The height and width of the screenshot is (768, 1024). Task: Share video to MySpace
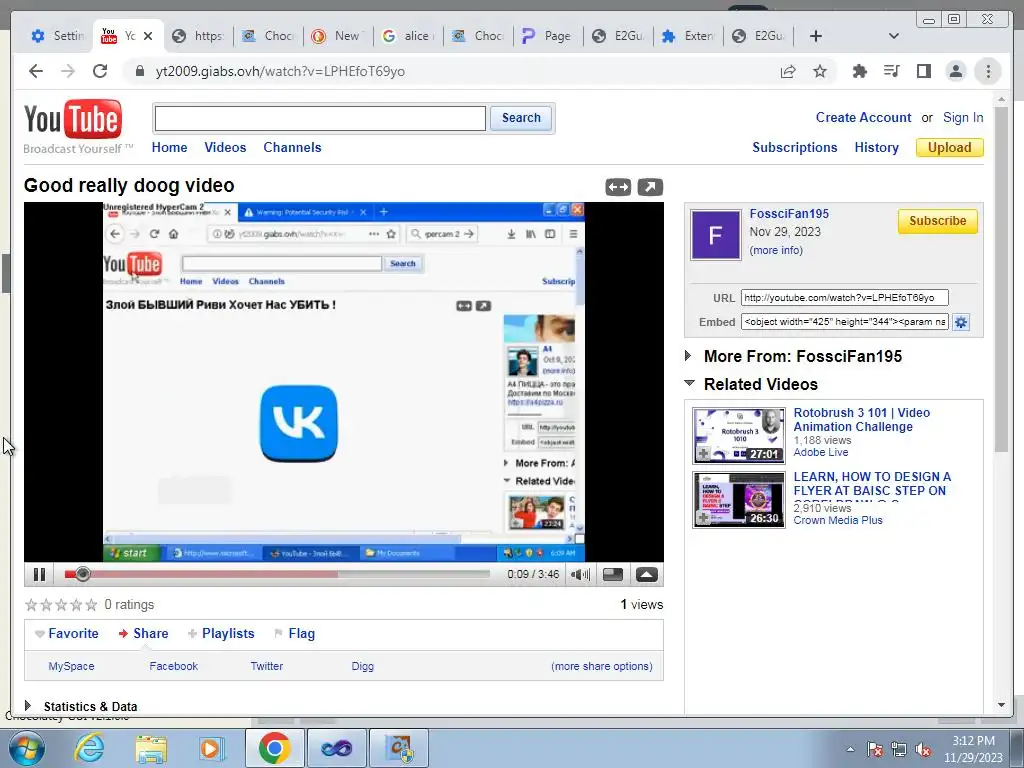point(71,666)
